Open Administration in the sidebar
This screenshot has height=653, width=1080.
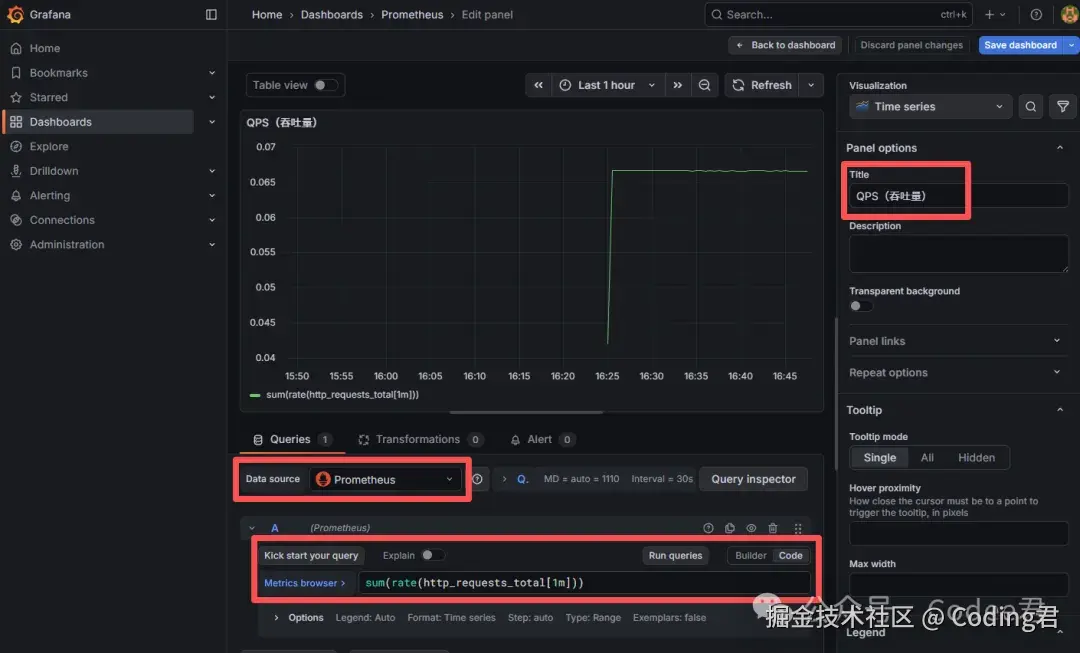coord(67,245)
